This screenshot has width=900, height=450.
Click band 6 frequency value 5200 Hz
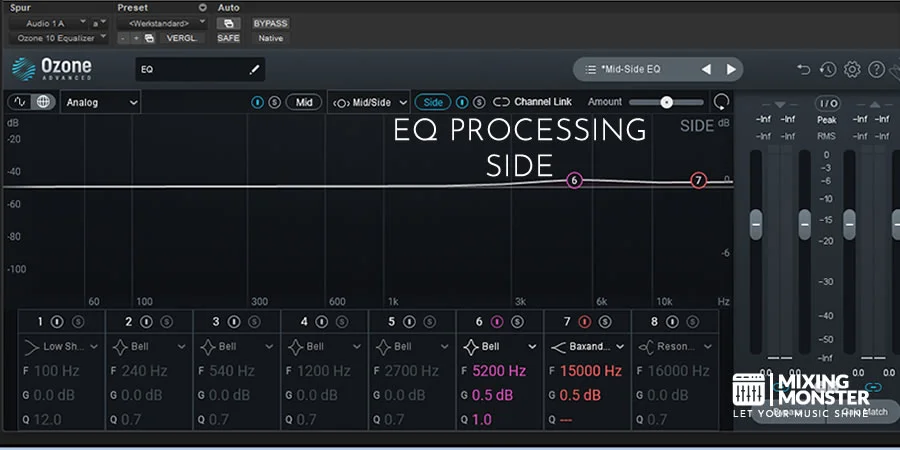click(499, 371)
